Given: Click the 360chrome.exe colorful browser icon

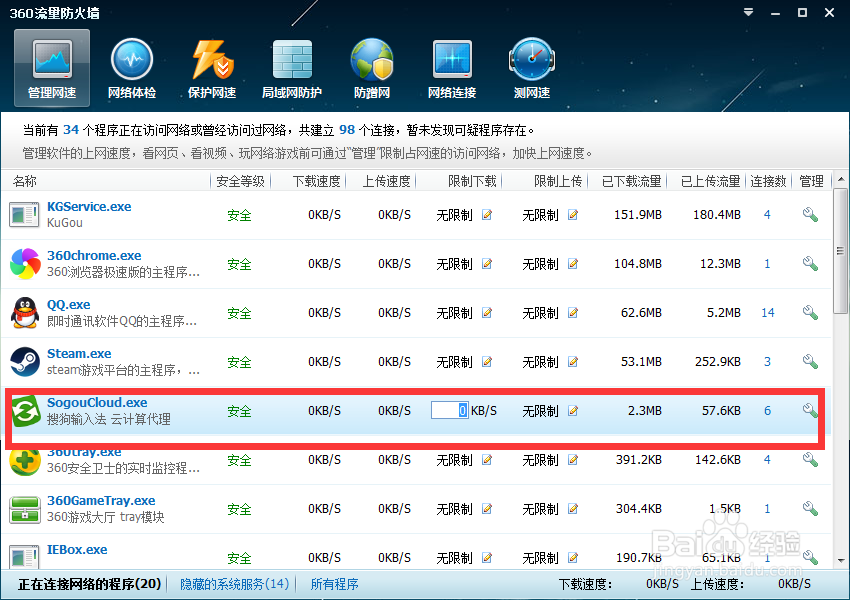Looking at the screenshot, I should click(x=25, y=263).
